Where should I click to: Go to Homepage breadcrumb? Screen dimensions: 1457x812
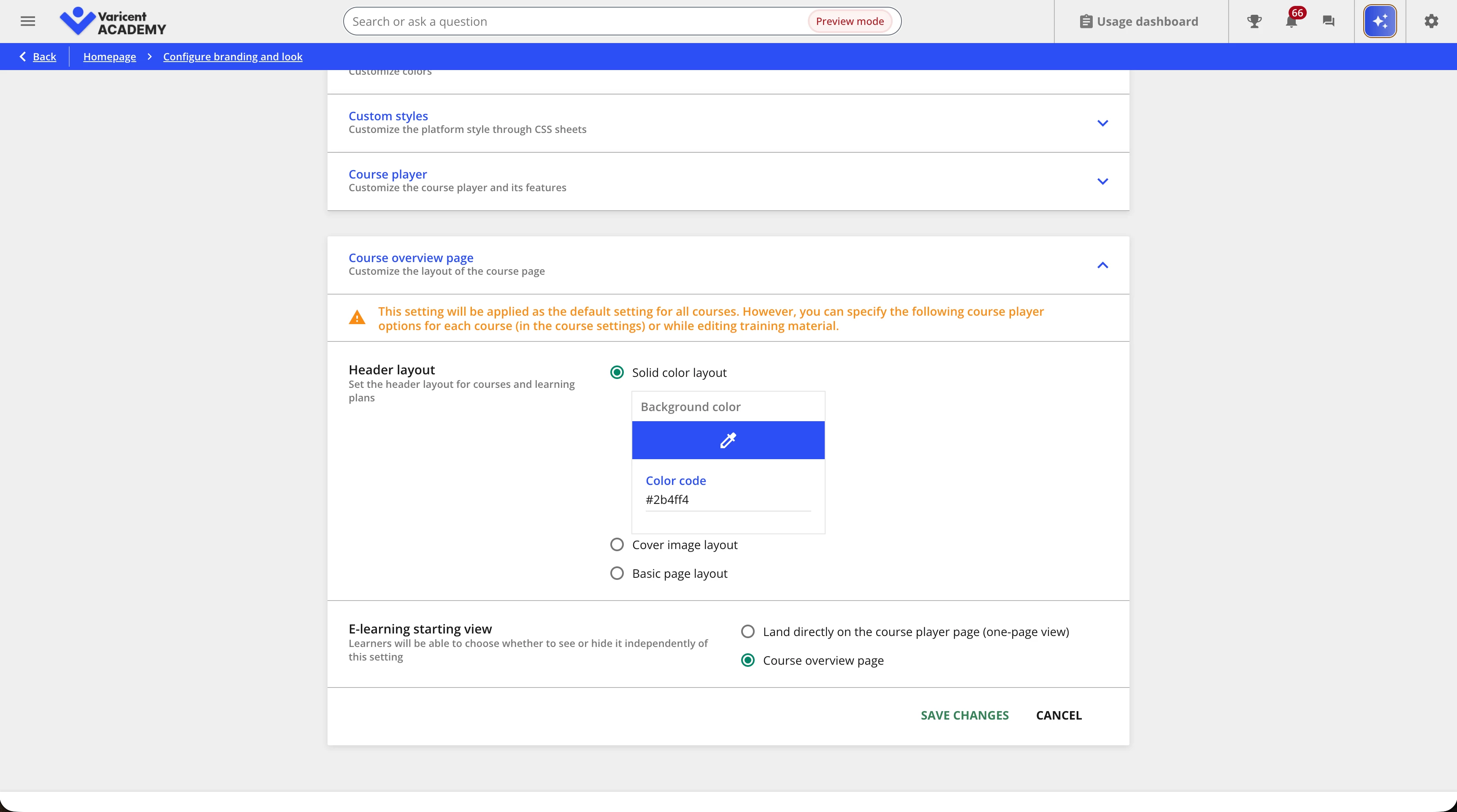(109, 57)
